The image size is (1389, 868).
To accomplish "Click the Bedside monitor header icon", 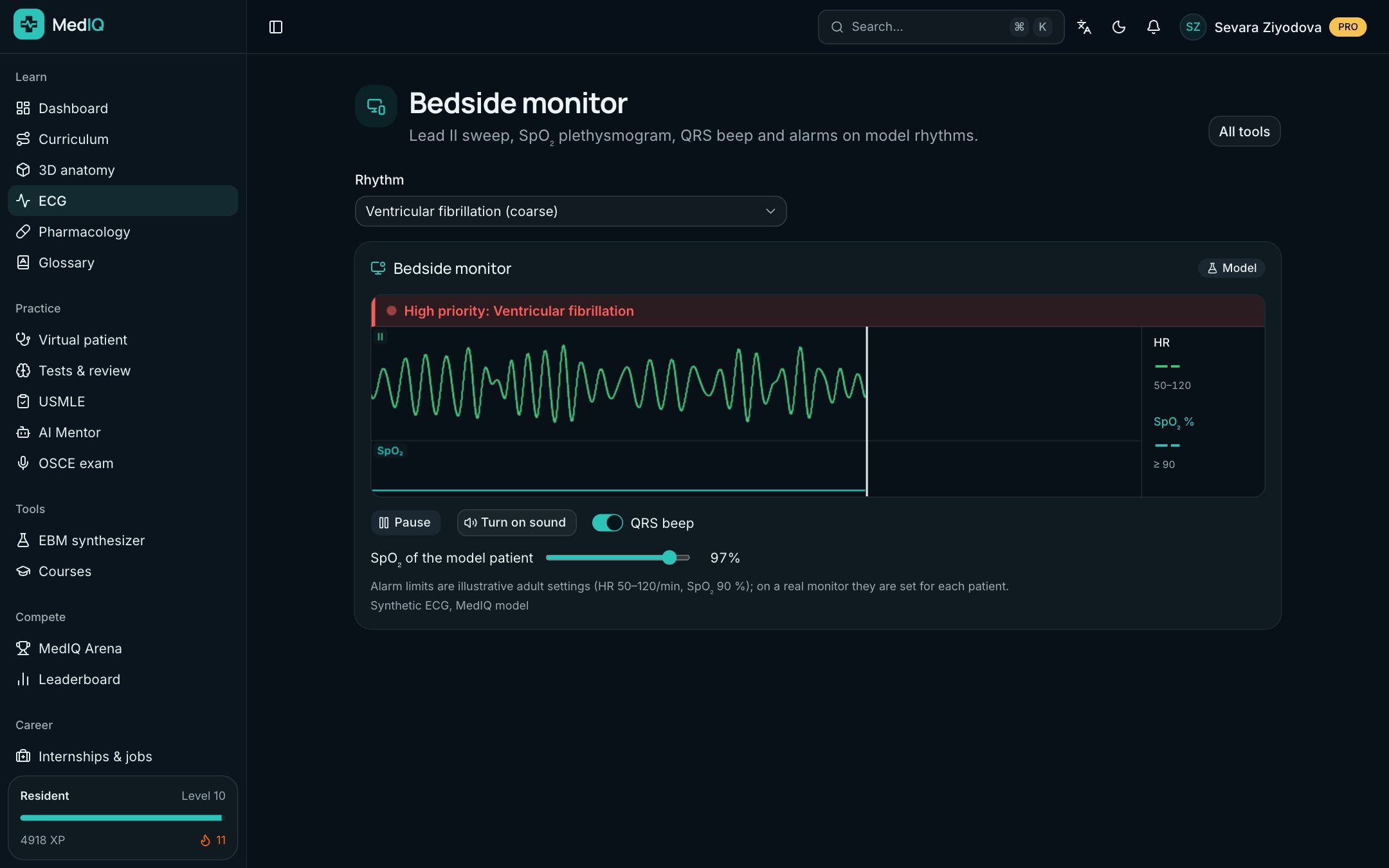I will (376, 106).
